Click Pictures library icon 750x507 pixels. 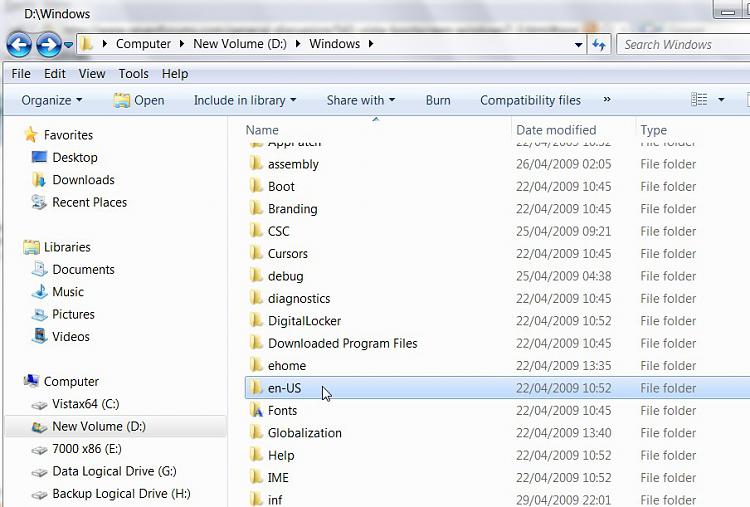coord(39,314)
